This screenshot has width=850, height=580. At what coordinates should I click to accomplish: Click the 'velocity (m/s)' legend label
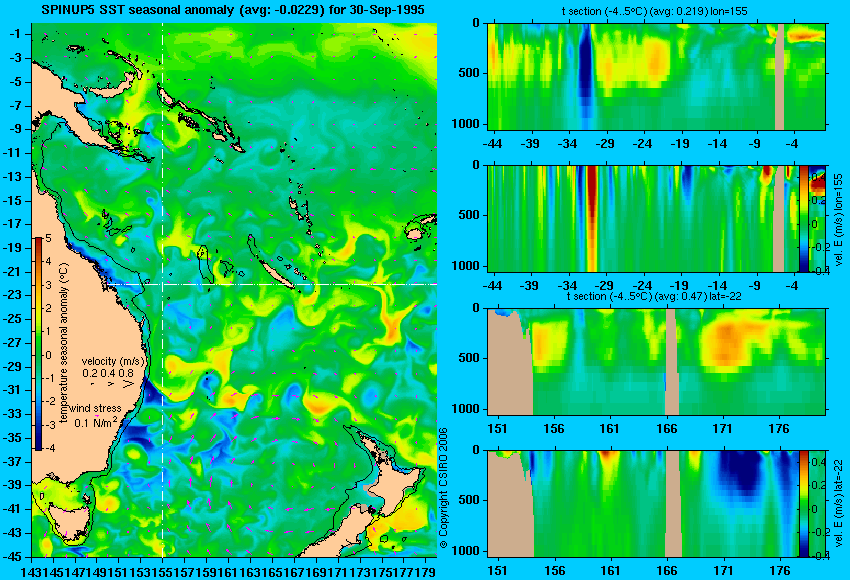[x=113, y=361]
